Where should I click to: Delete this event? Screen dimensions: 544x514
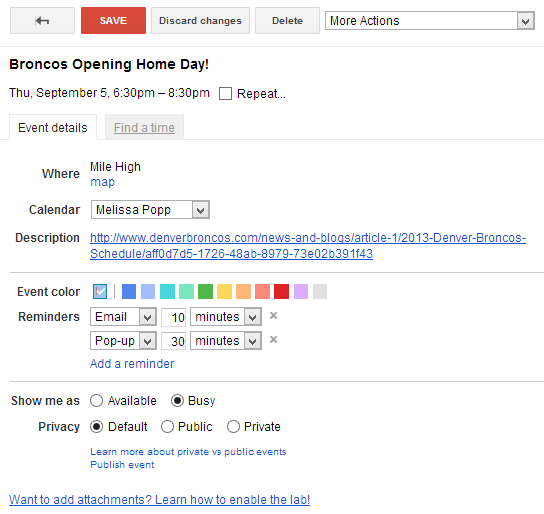287,21
